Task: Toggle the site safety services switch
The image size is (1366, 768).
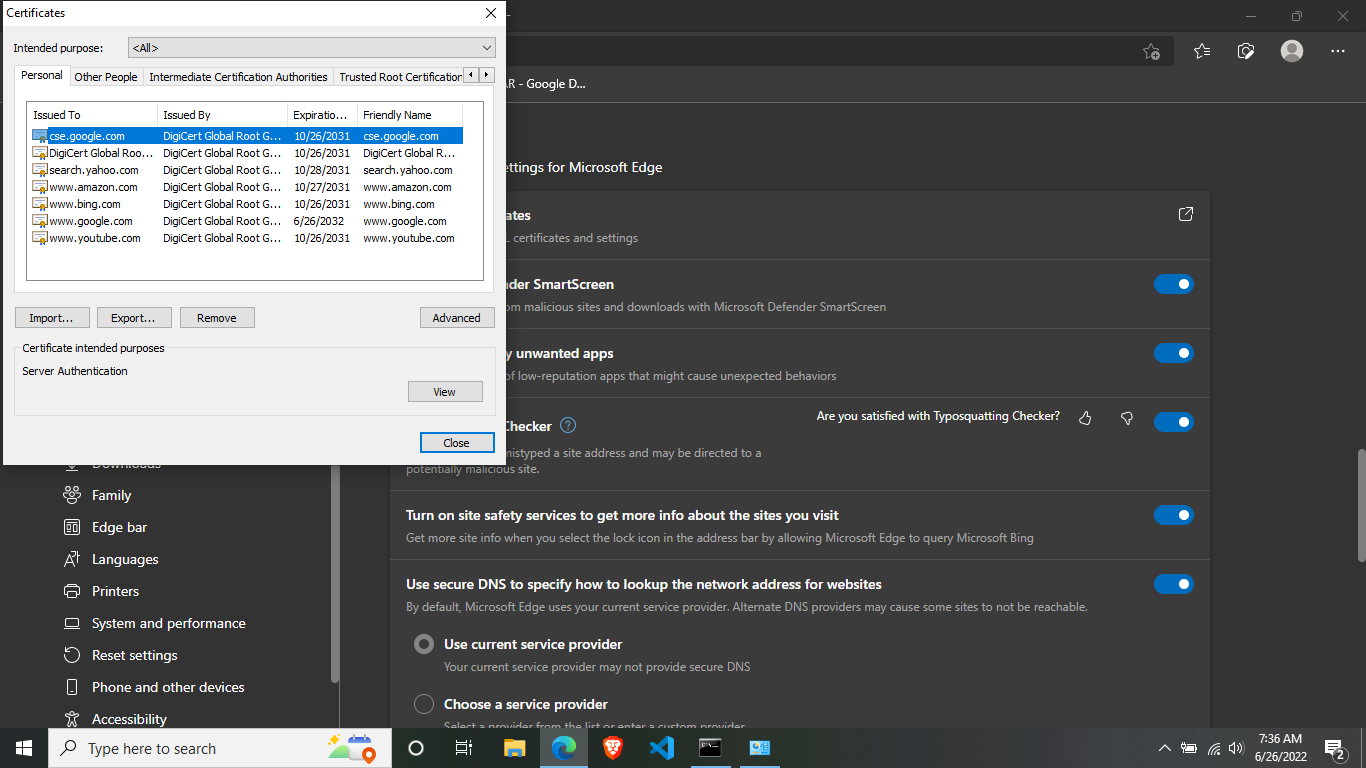Action: [x=1174, y=515]
